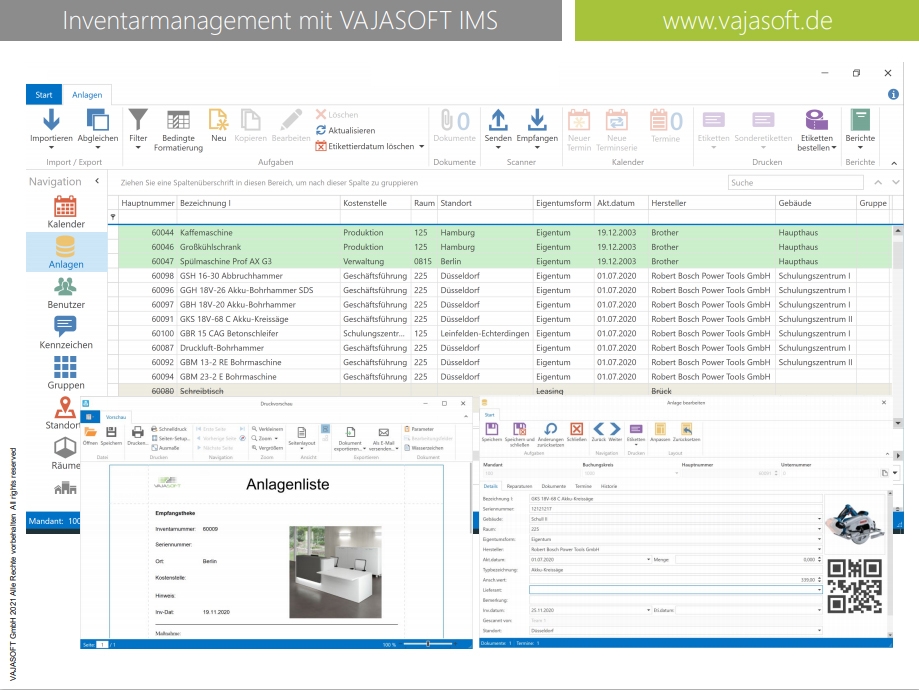The width and height of the screenshot is (919, 690).
Task: Click the info icon at top right
Action: (893, 94)
